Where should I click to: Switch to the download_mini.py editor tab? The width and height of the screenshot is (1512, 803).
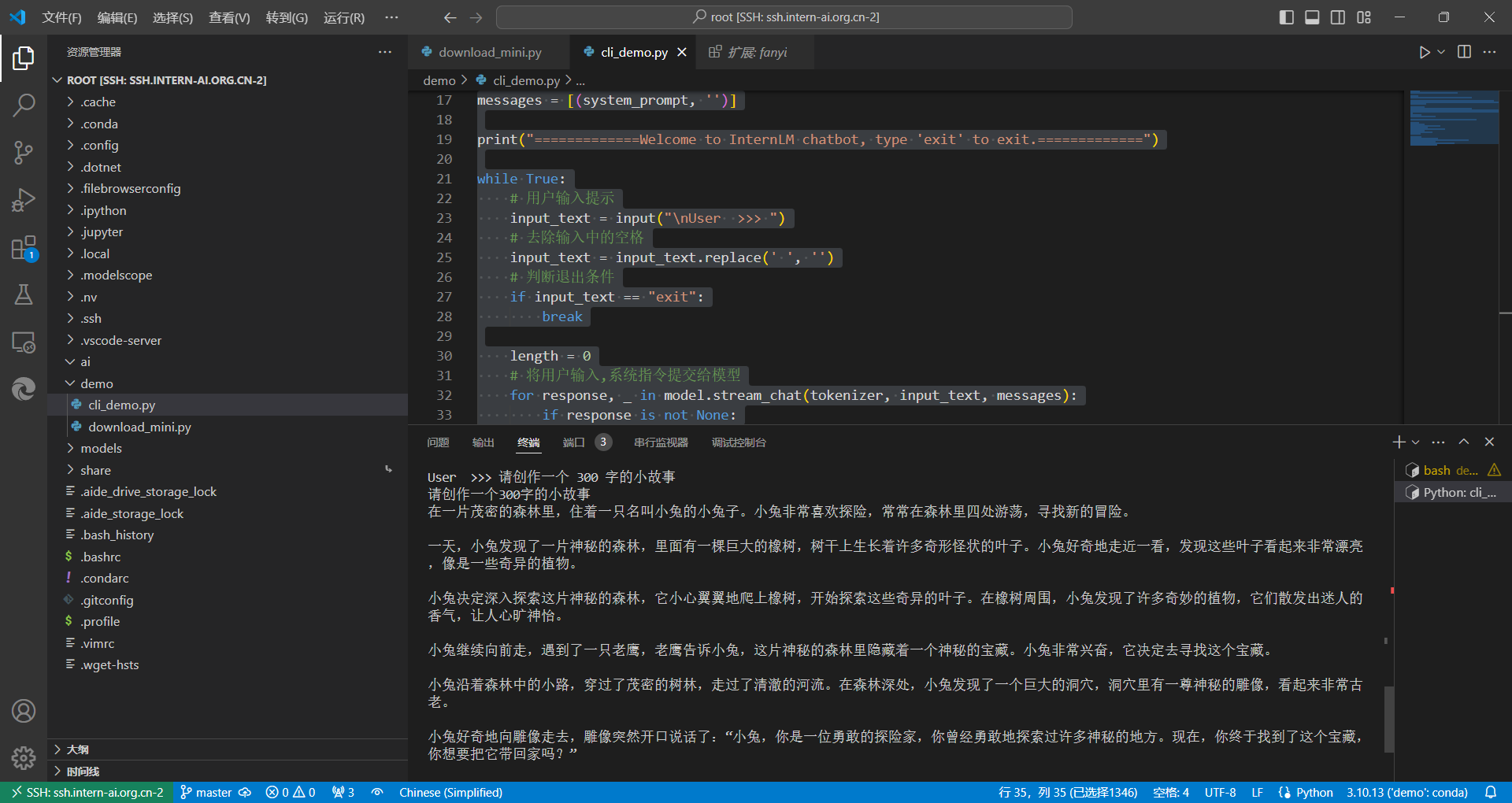click(x=489, y=52)
